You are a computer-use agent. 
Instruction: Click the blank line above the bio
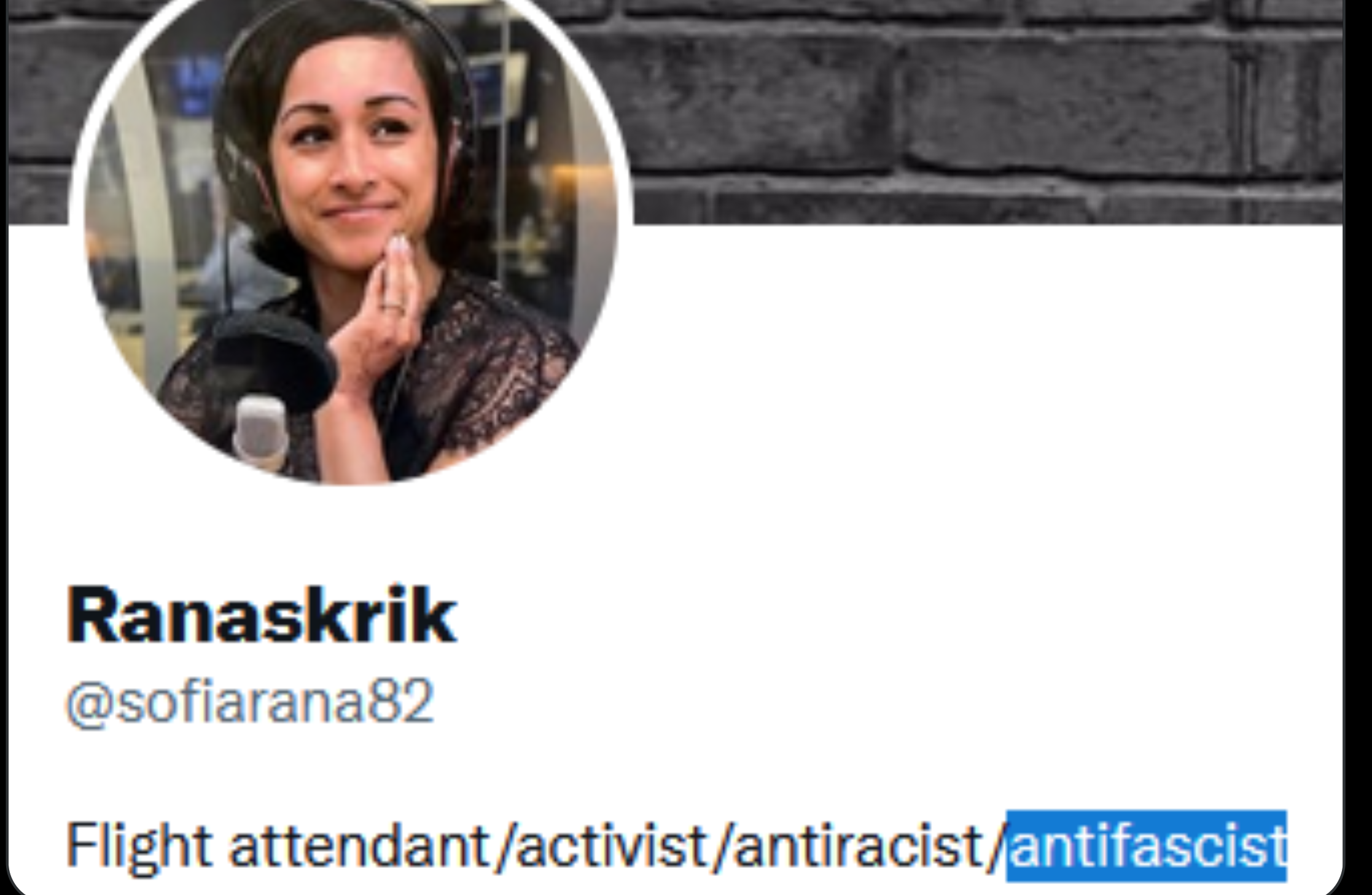pyautogui.click(x=676, y=773)
